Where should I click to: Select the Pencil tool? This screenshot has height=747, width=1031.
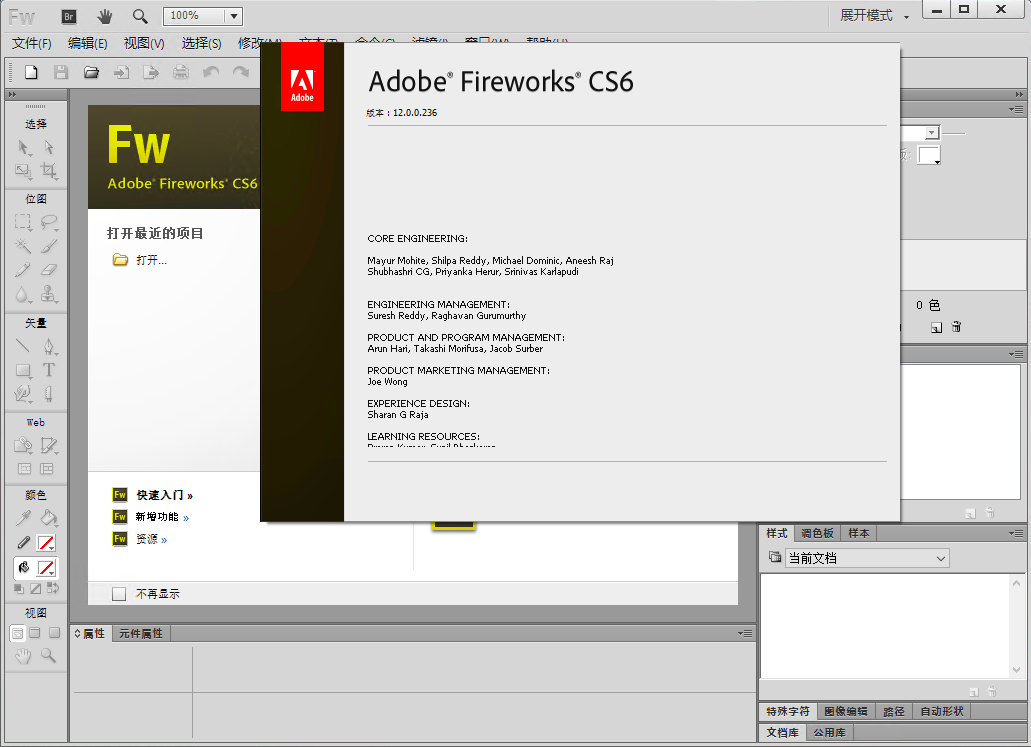coord(23,270)
